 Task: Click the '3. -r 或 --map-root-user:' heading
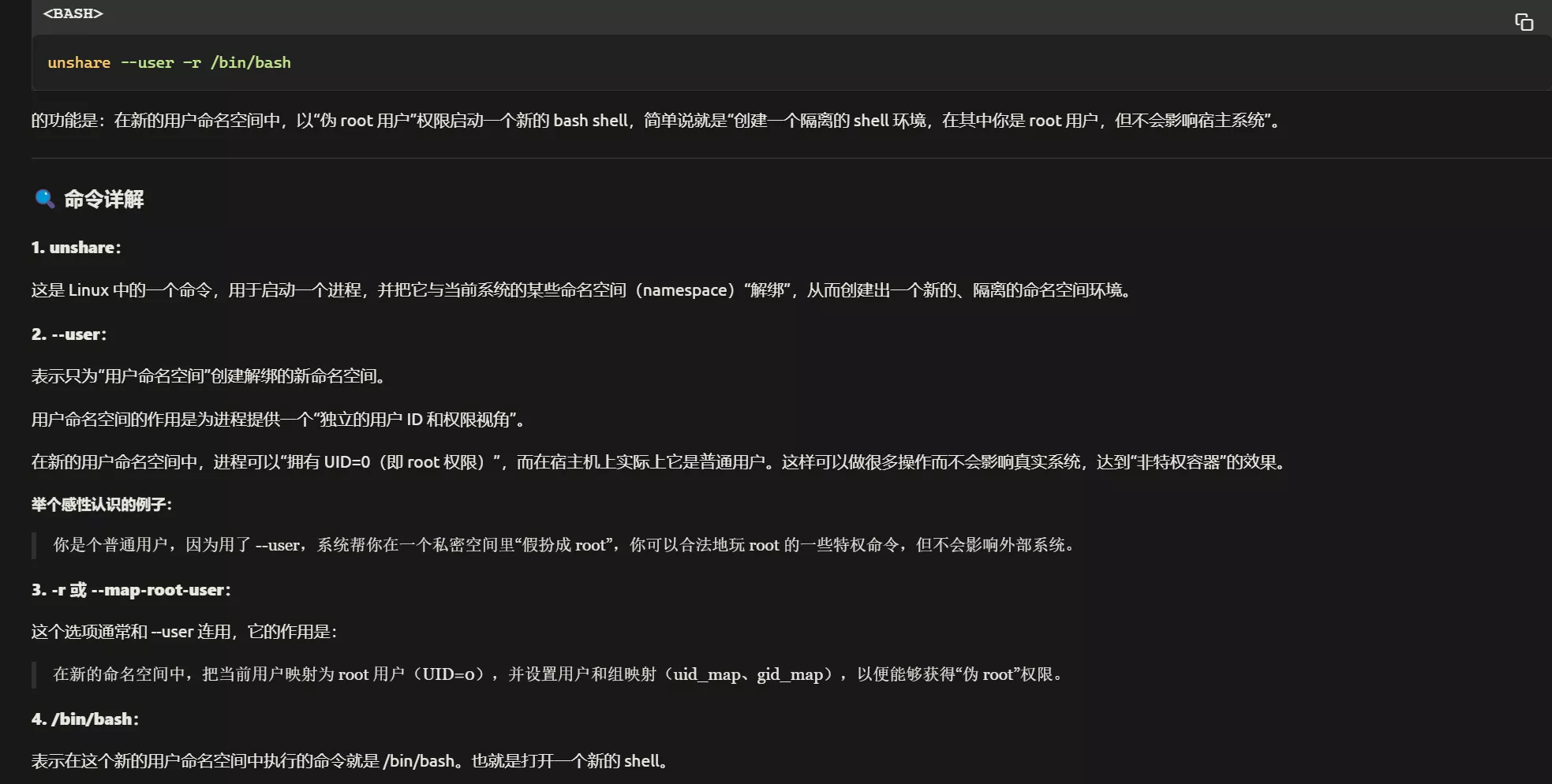(131, 590)
